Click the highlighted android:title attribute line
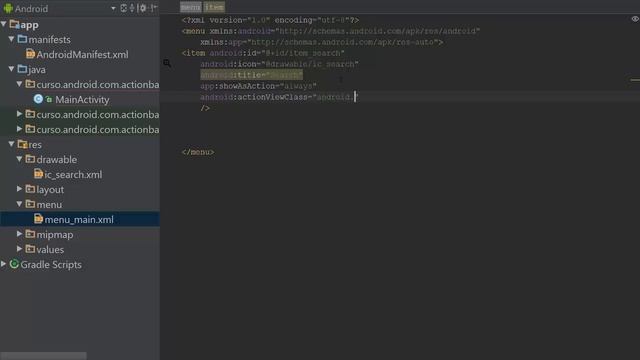 click(251, 75)
